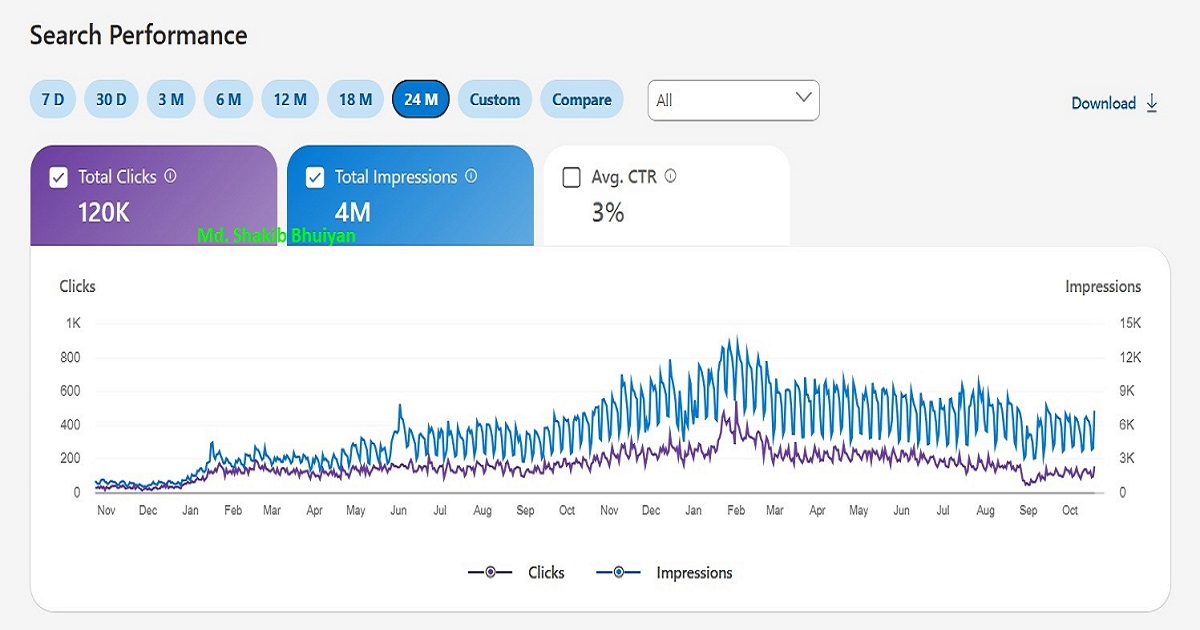The width and height of the screenshot is (1200, 630).
Task: Click the impressions peak near second Feb
Action: [x=736, y=339]
